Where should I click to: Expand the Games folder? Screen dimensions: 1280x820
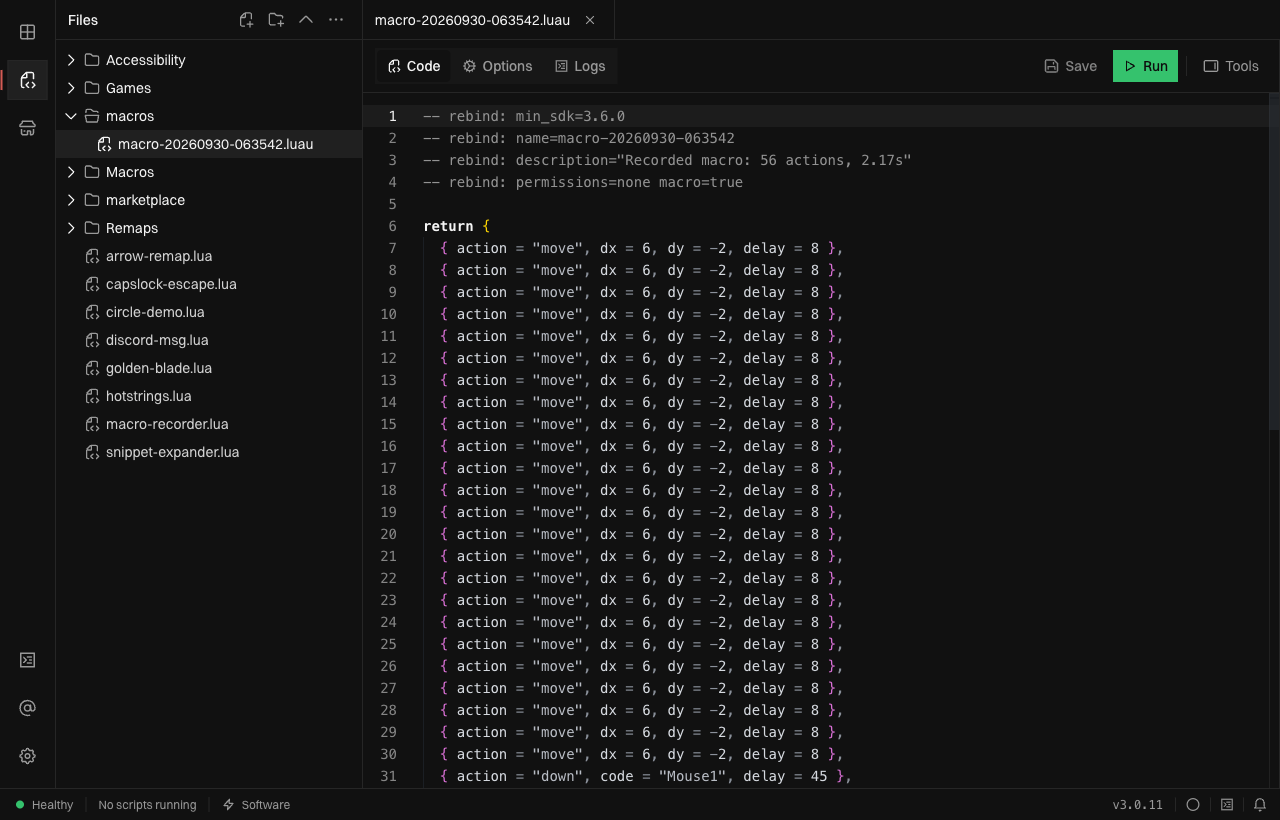click(x=209, y=88)
